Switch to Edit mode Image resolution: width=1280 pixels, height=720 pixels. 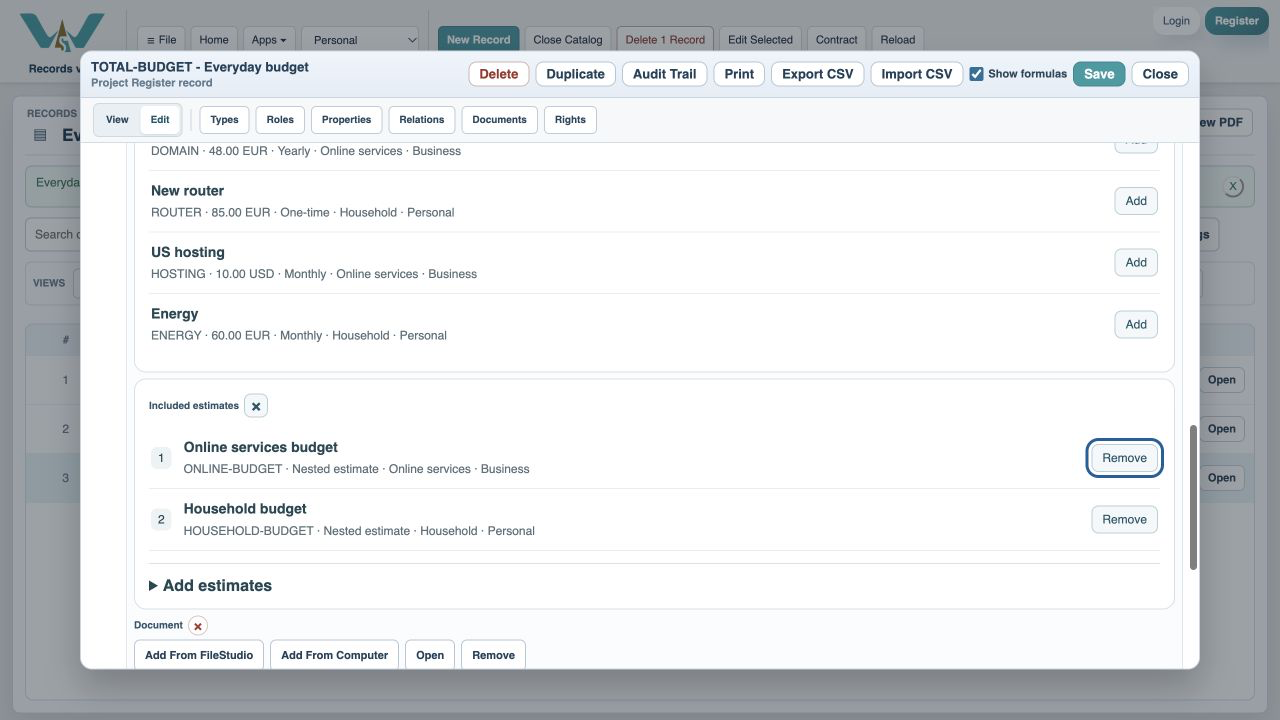click(160, 120)
